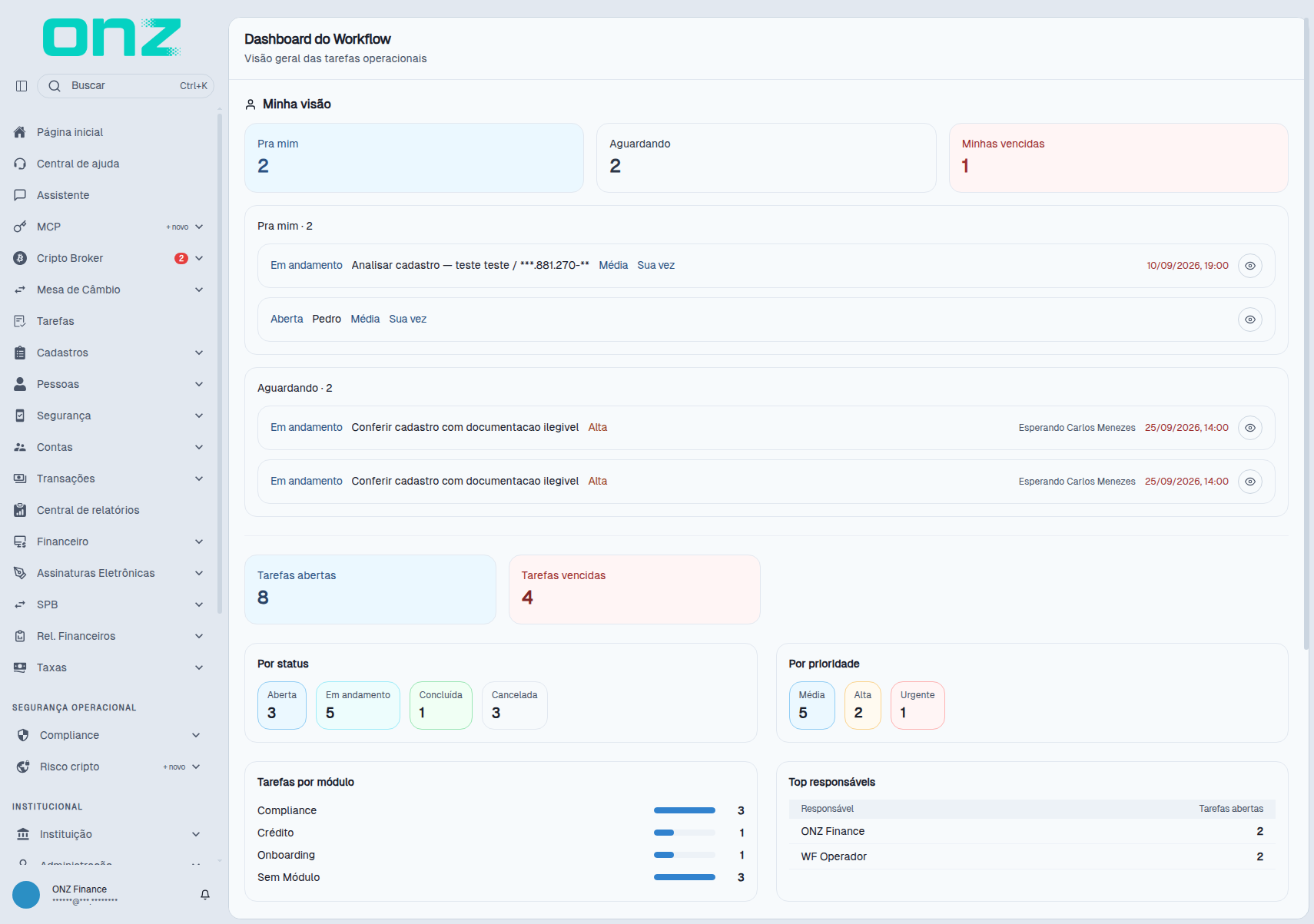The width and height of the screenshot is (1314, 924).
Task: Click the Urgente priority chip
Action: pos(917,705)
